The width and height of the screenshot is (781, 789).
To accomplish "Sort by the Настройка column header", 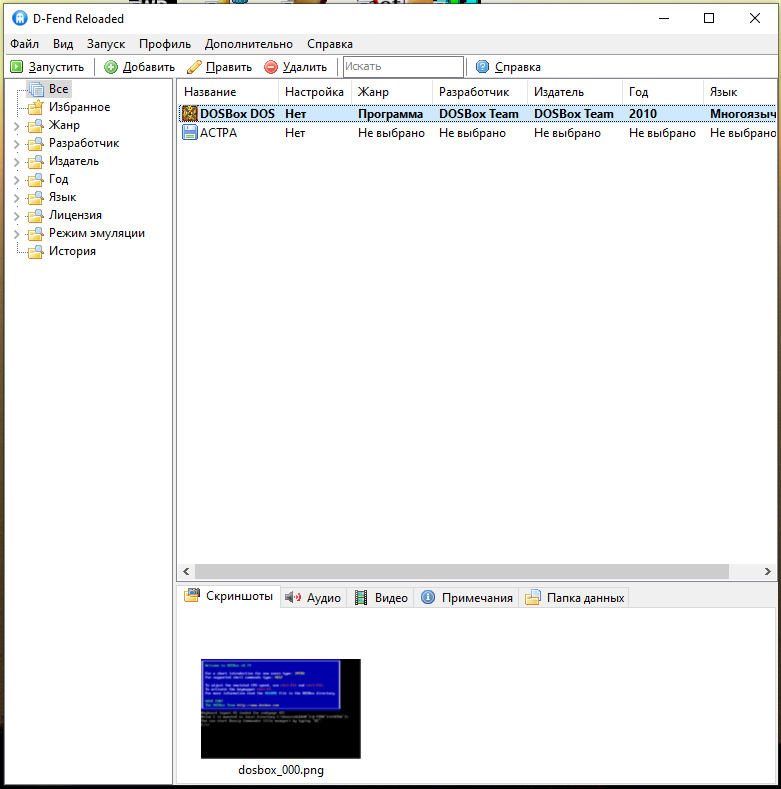I will pyautogui.click(x=315, y=92).
